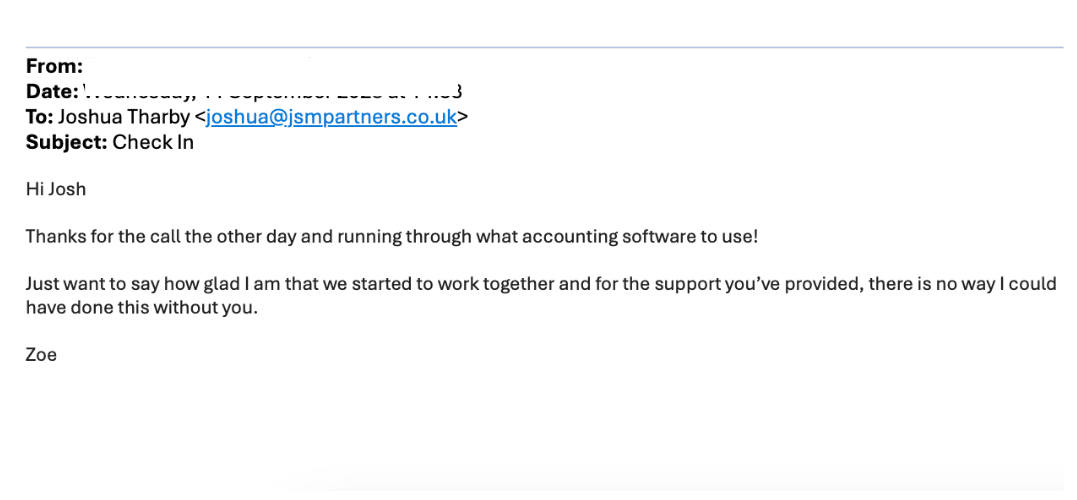1077x500 pixels.
Task: Click the bold "Subject:" header label
Action: [66, 142]
